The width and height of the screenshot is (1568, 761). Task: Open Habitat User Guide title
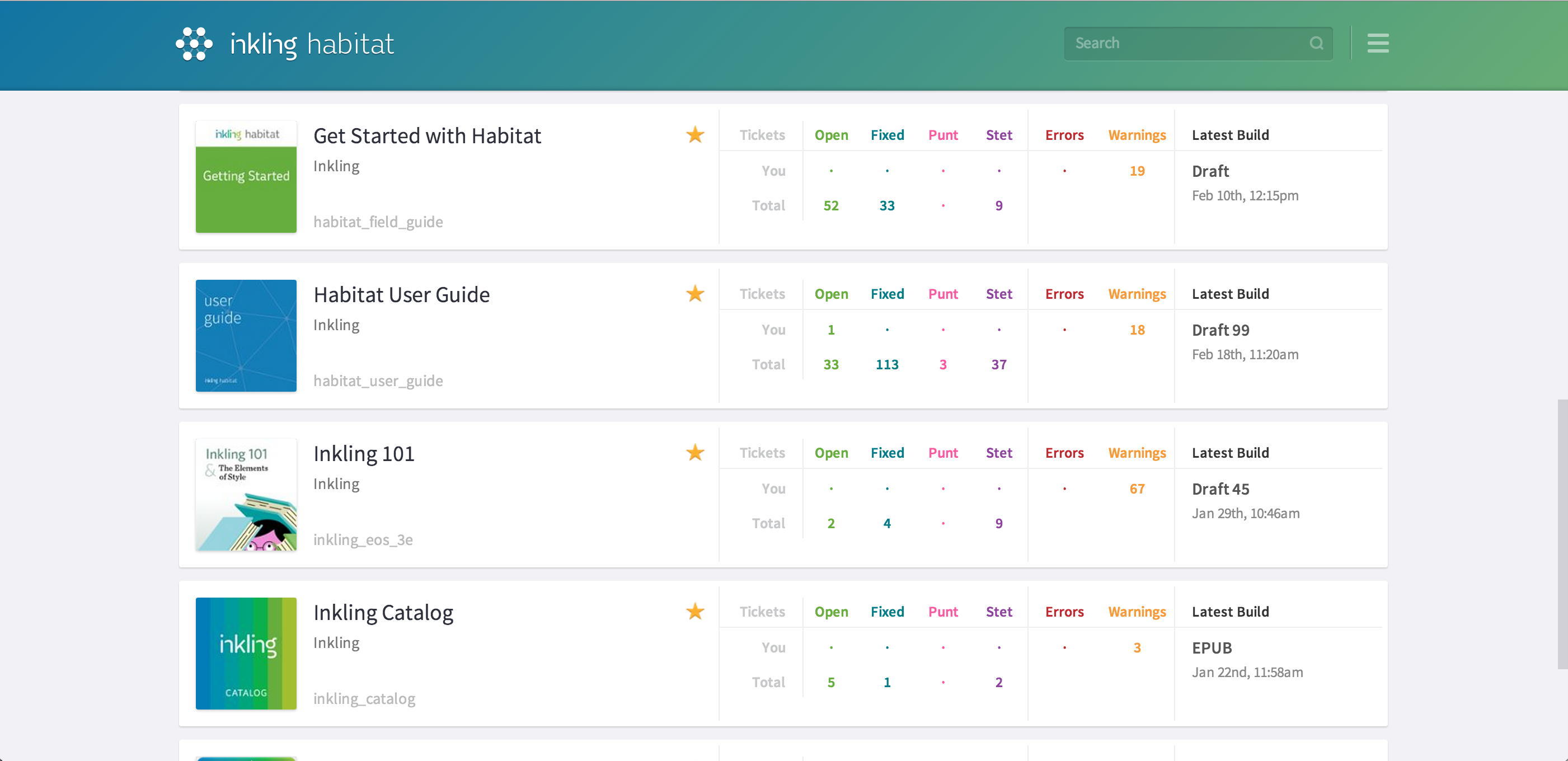[x=401, y=295]
